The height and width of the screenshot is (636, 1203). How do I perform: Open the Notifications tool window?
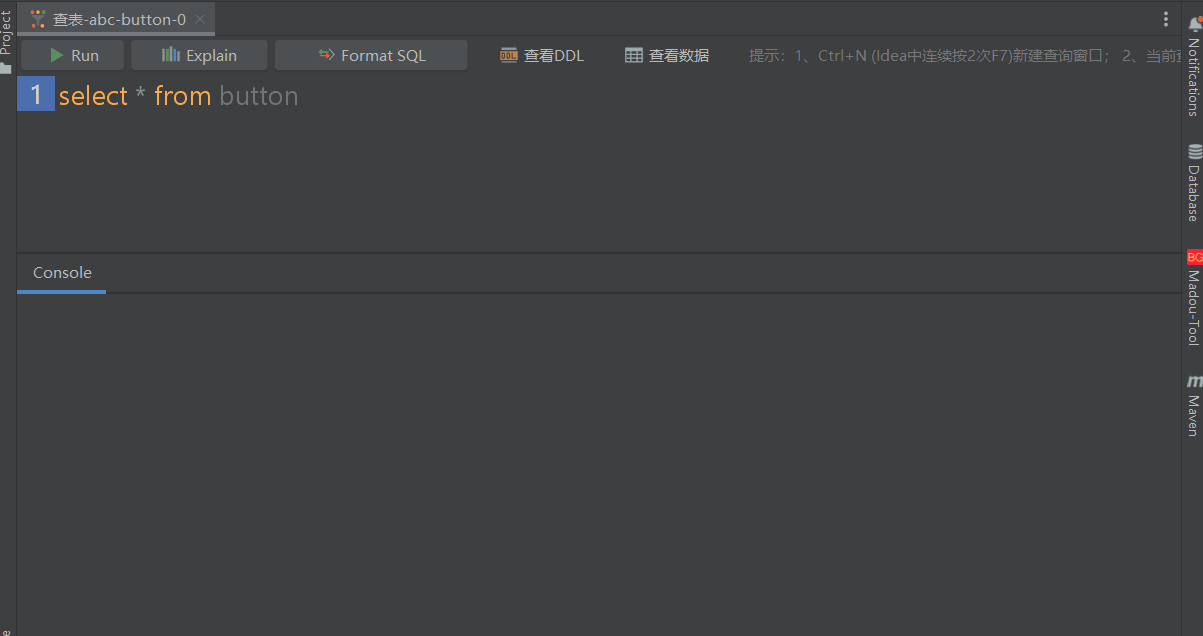(1193, 65)
